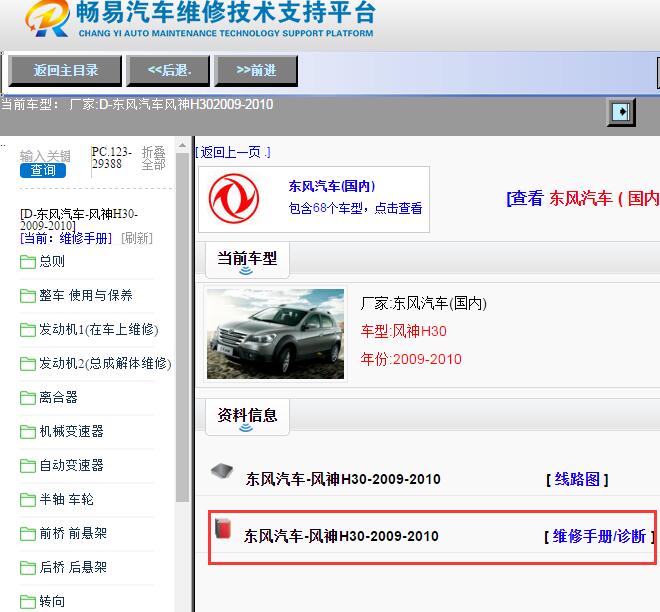Select the 当前车型 tab
The width and height of the screenshot is (660, 612).
(x=247, y=260)
